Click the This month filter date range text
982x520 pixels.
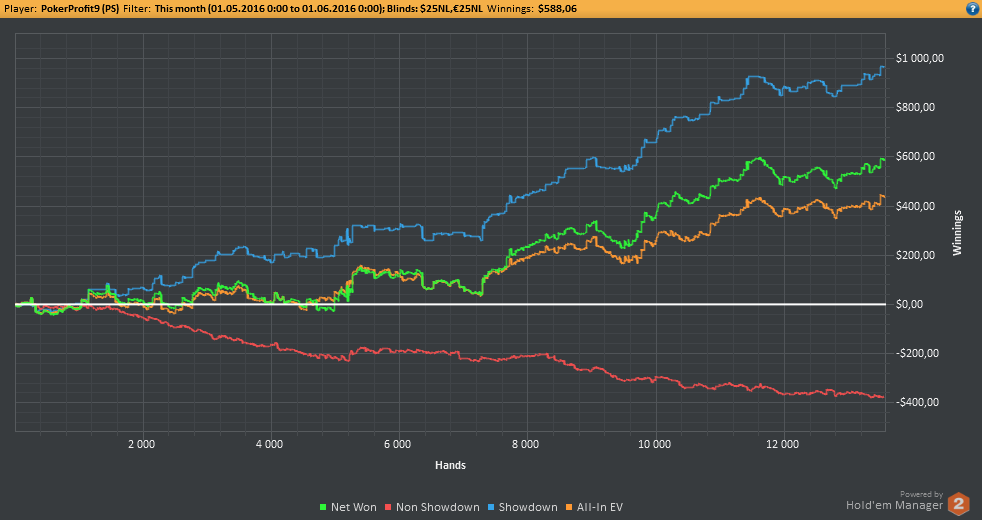point(269,9)
